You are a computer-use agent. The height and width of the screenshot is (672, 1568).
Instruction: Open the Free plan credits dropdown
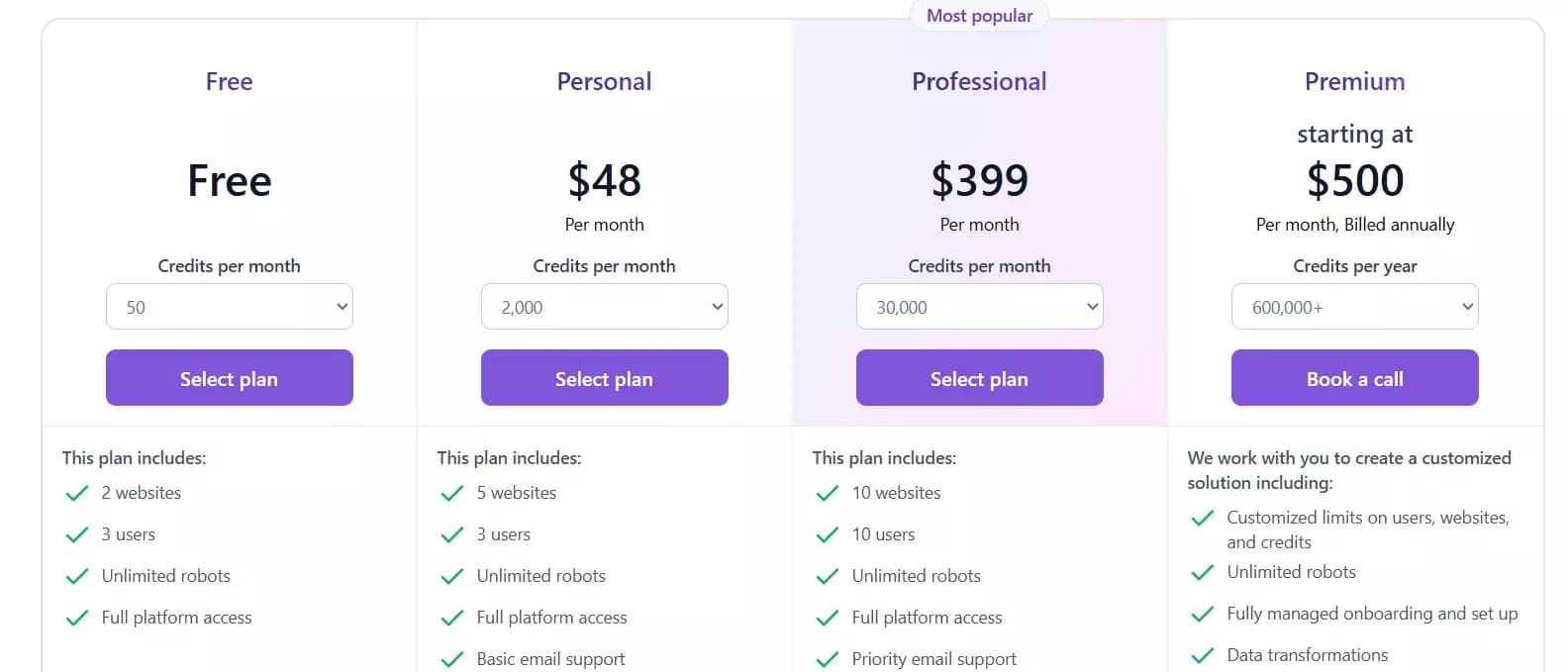[x=229, y=307]
